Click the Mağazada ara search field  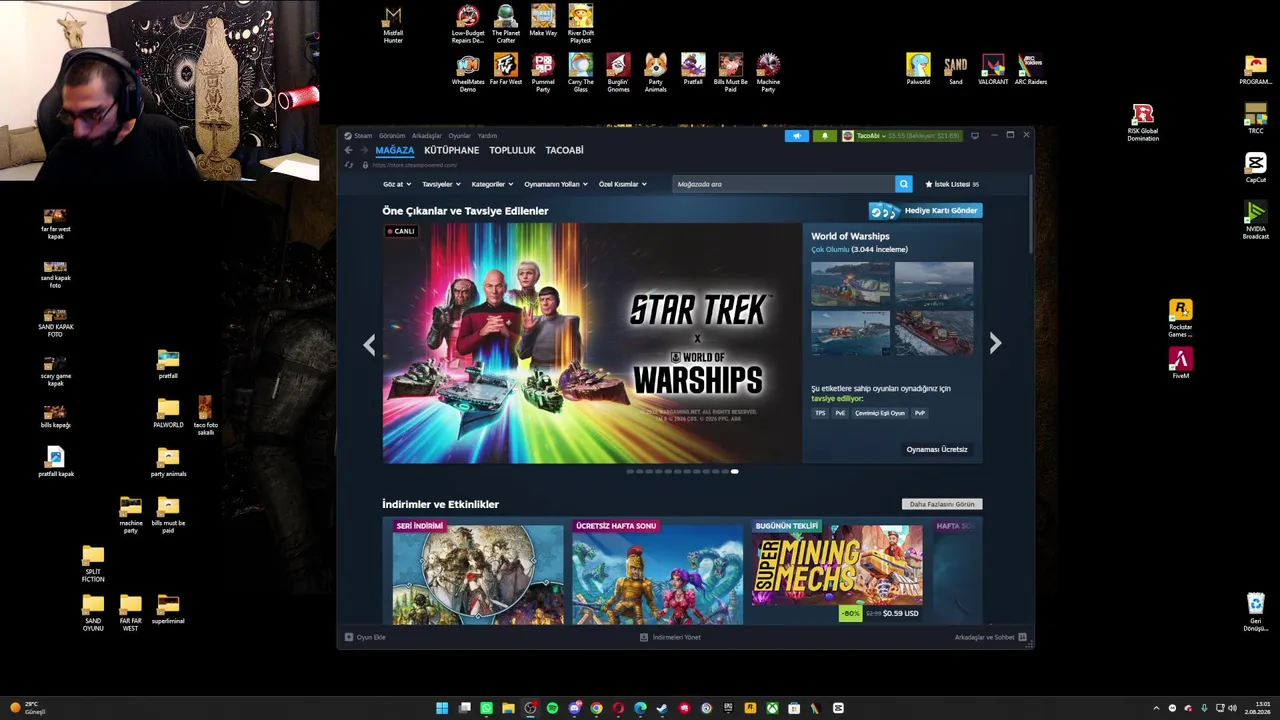pos(784,184)
